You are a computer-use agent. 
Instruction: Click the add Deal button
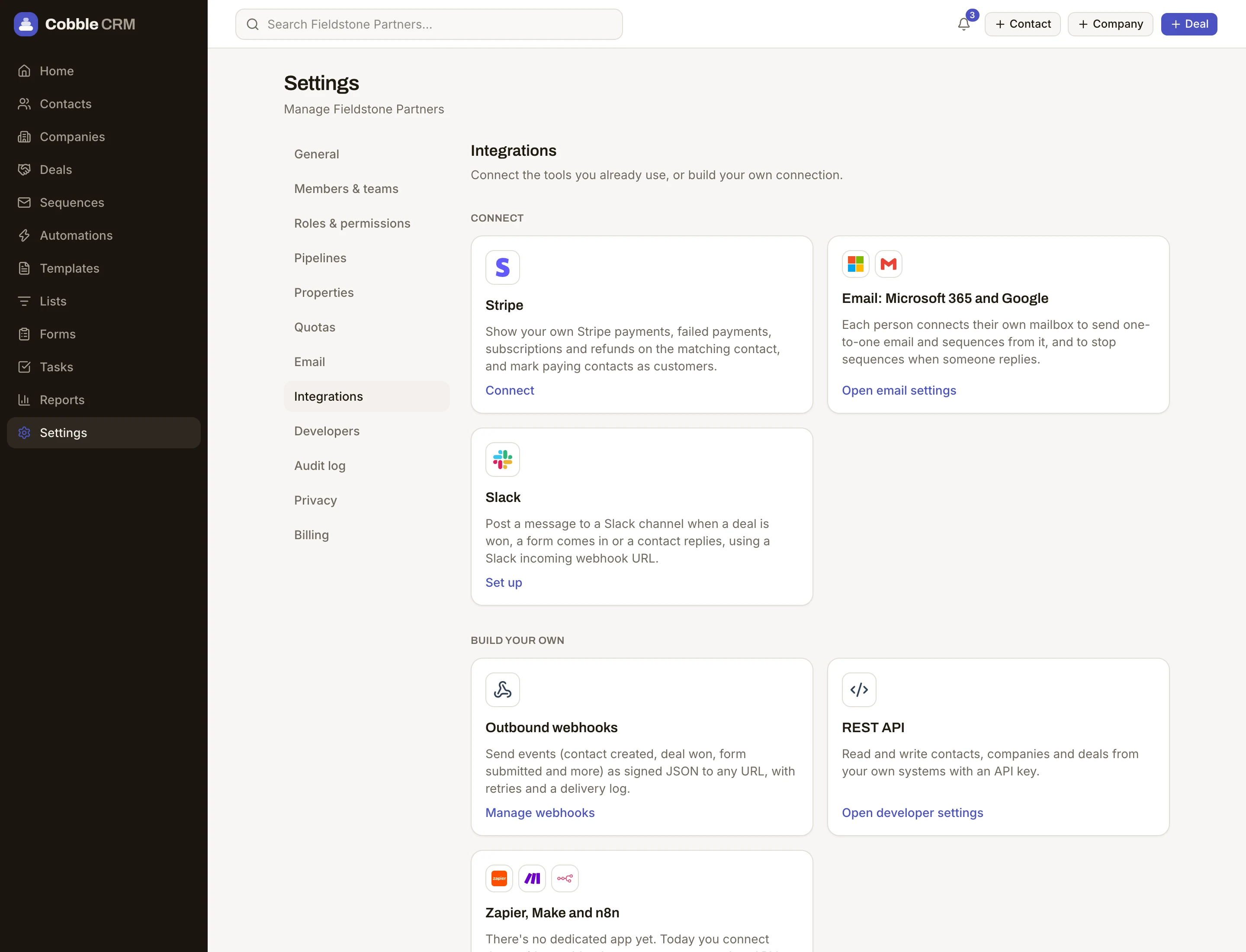pos(1189,24)
